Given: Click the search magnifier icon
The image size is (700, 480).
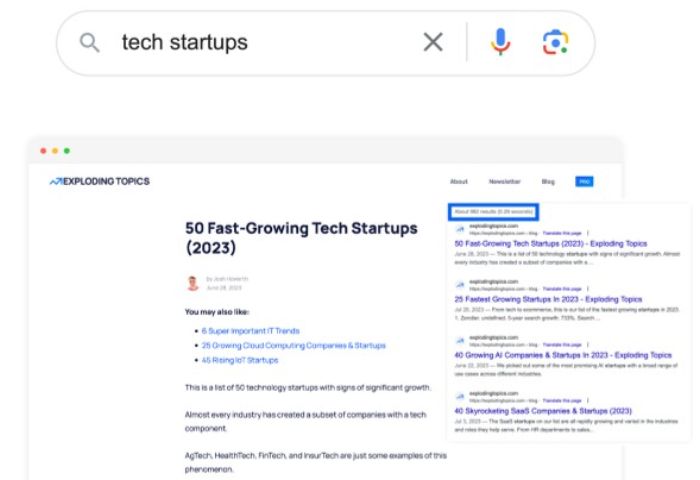Looking at the screenshot, I should click(89, 43).
